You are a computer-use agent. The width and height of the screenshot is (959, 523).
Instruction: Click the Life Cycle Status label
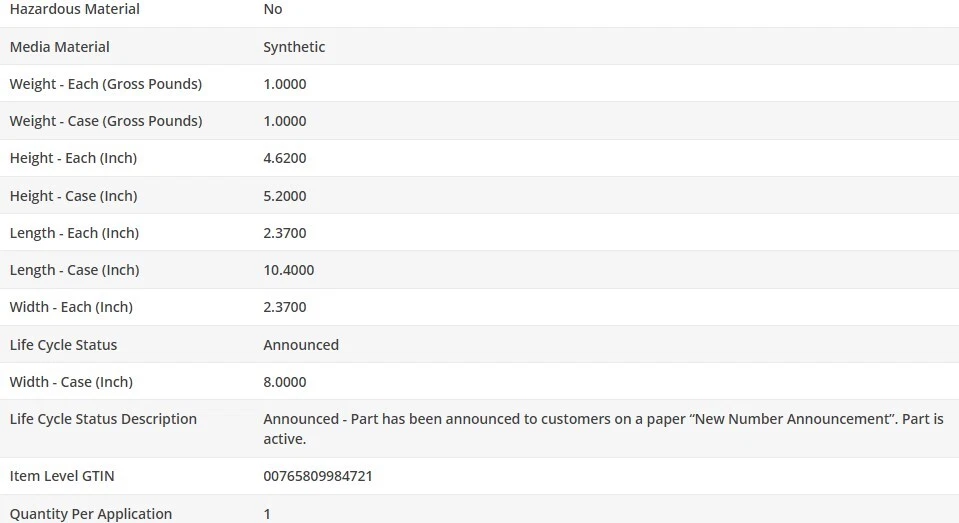pos(64,345)
